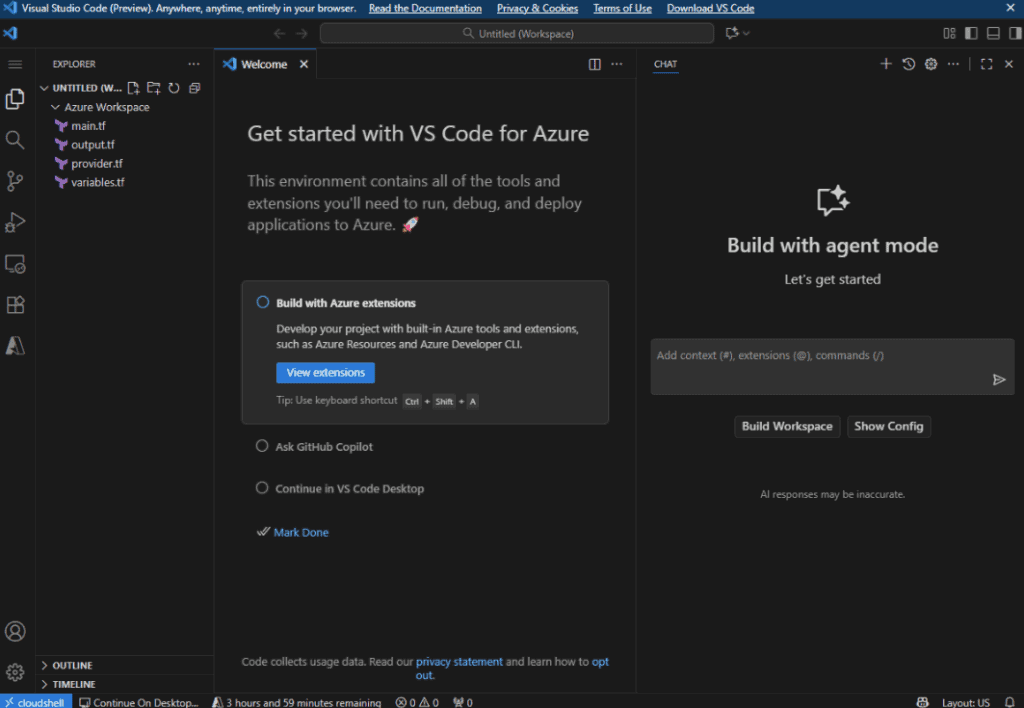This screenshot has width=1024, height=708.
Task: Collapse all folders in Explorer
Action: [195, 88]
